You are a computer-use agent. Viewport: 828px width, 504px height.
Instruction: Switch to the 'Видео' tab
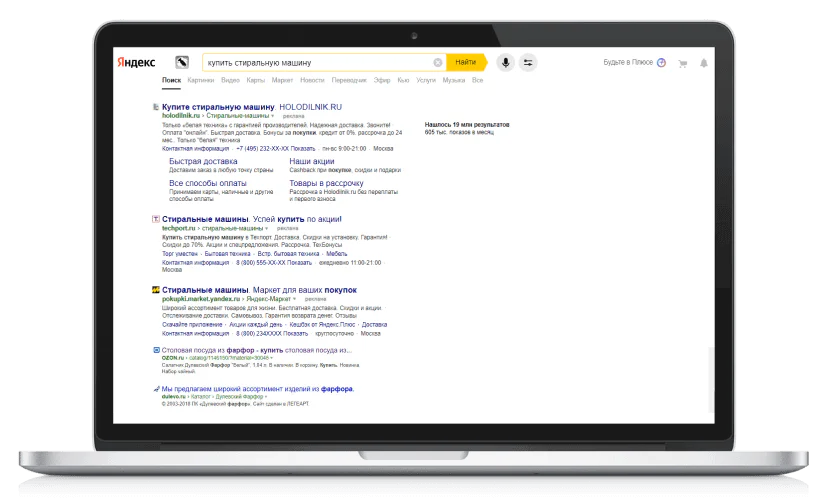tap(230, 80)
